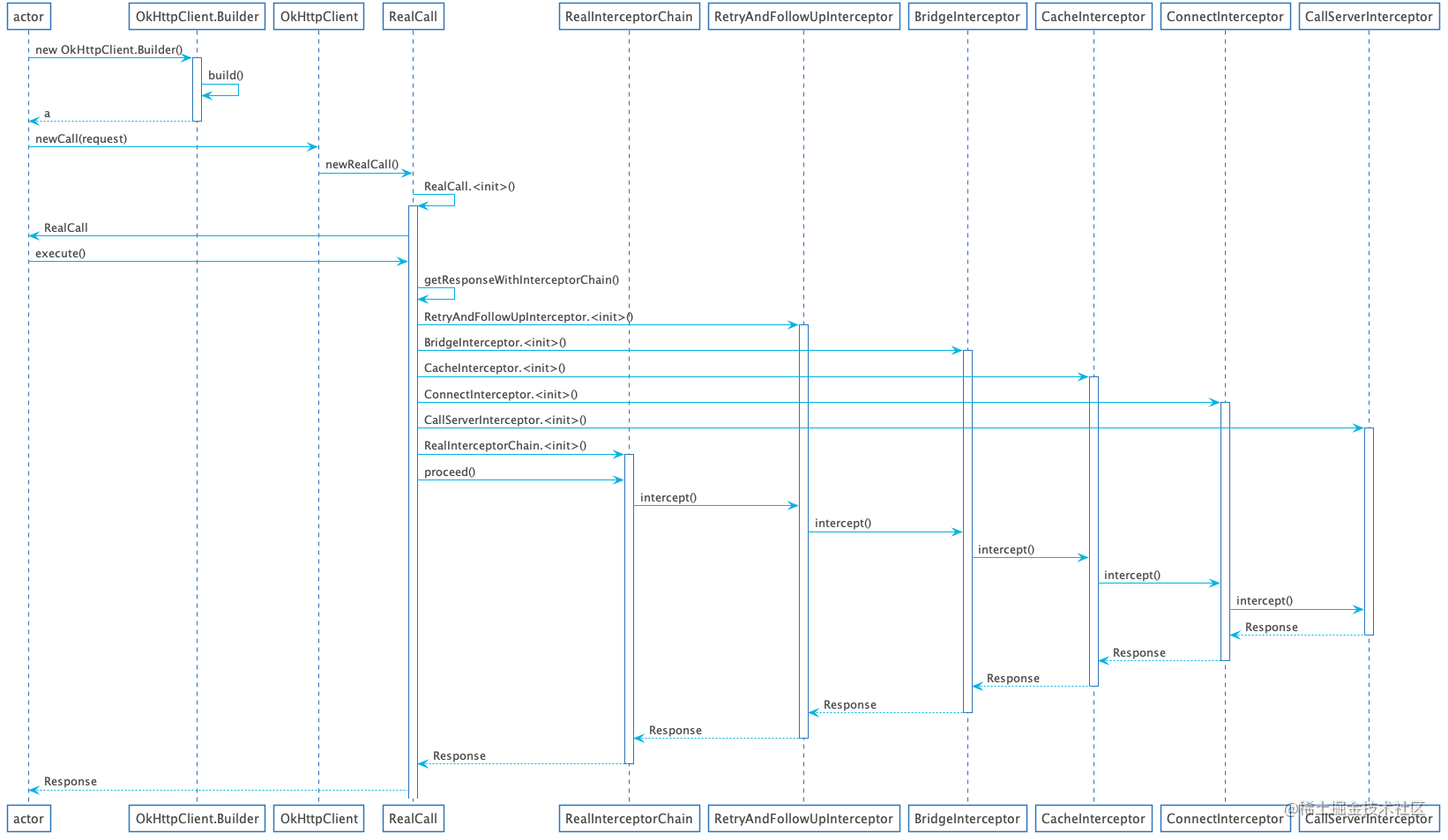Select the "newRealCall()" message label
The width and height of the screenshot is (1448, 840).
362,165
